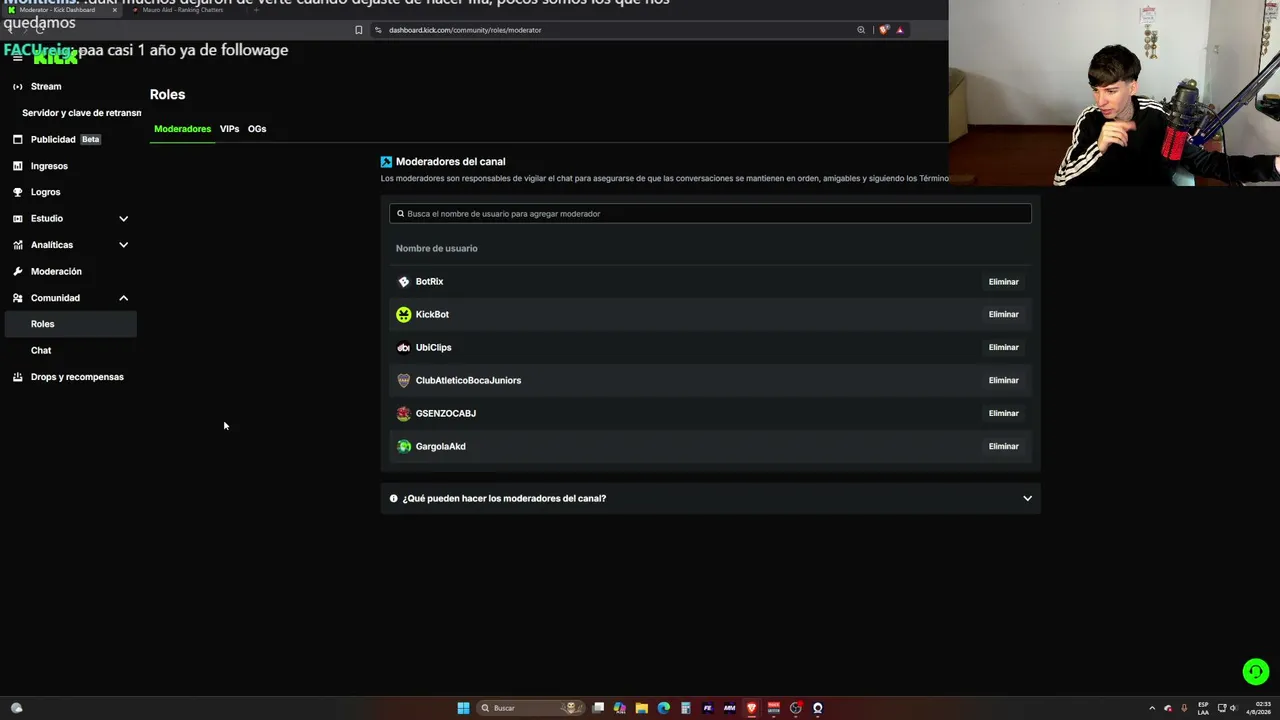1280x720 pixels.
Task: Click the GargolaAkd avatar
Action: (x=404, y=447)
